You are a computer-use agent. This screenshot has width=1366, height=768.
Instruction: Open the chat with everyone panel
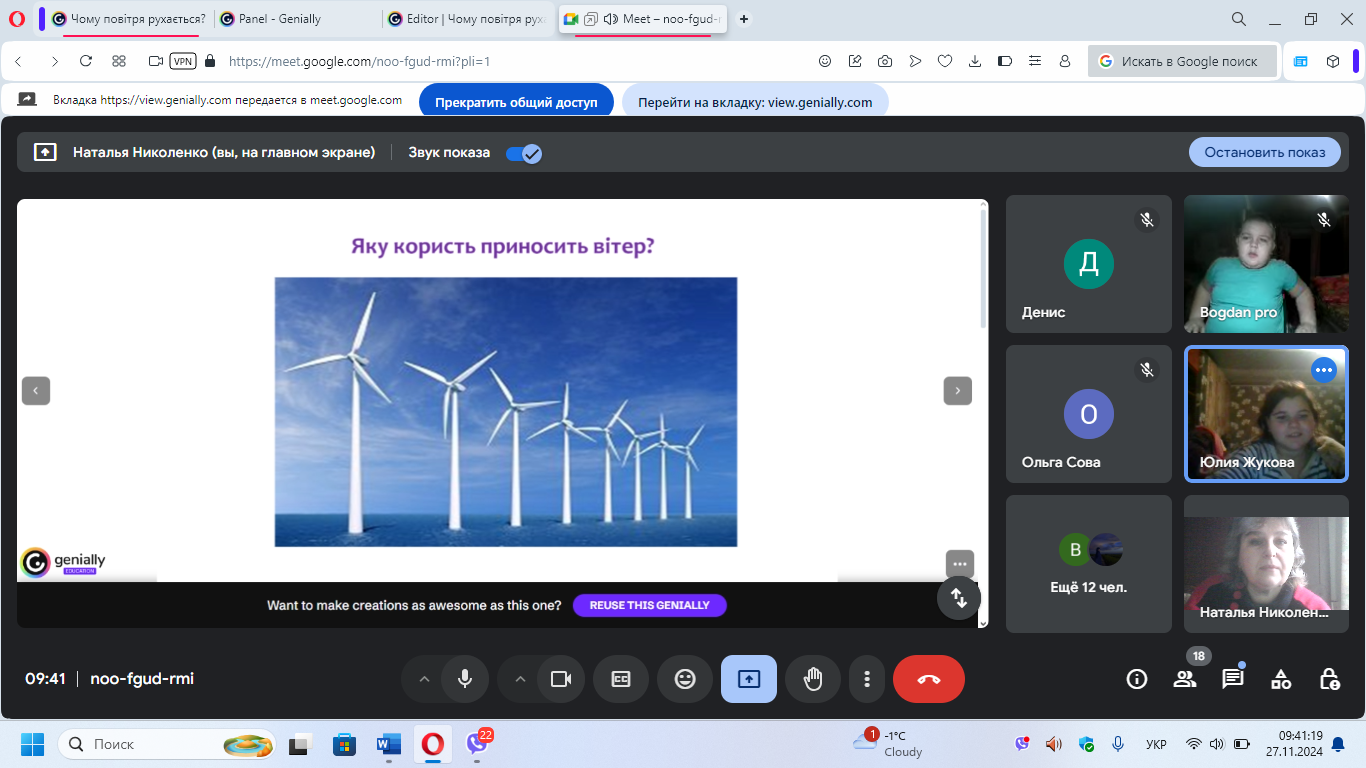(x=1232, y=679)
